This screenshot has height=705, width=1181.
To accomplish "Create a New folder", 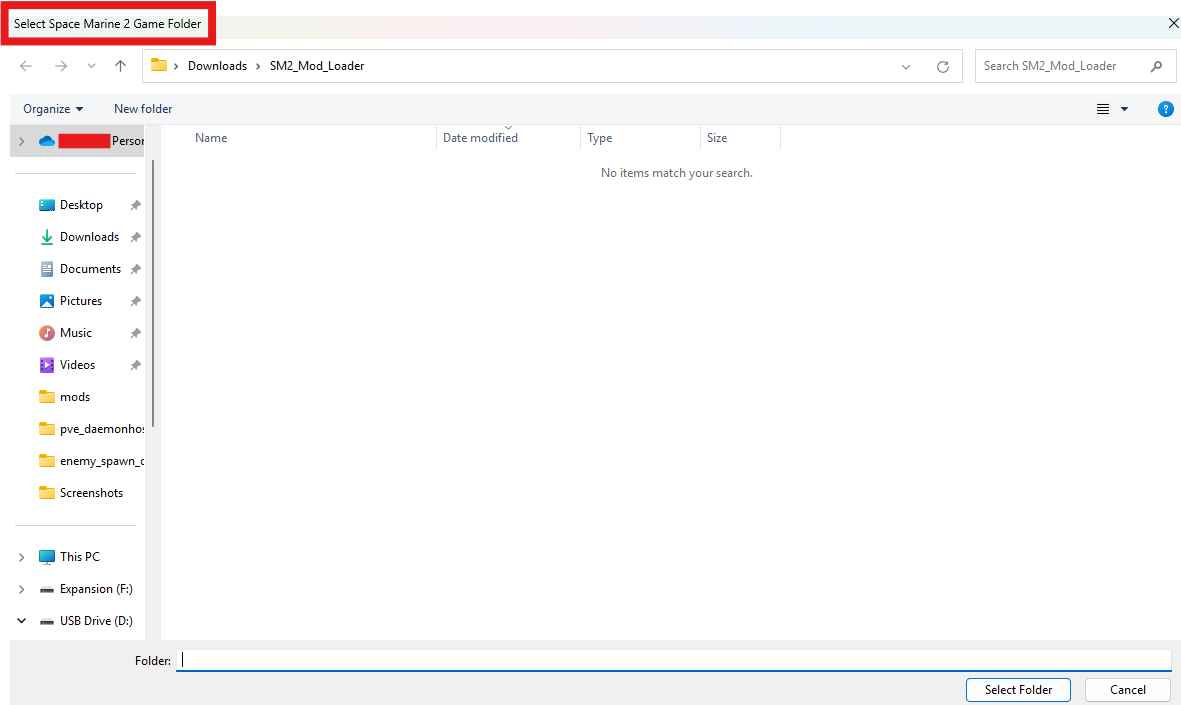I will pos(143,109).
